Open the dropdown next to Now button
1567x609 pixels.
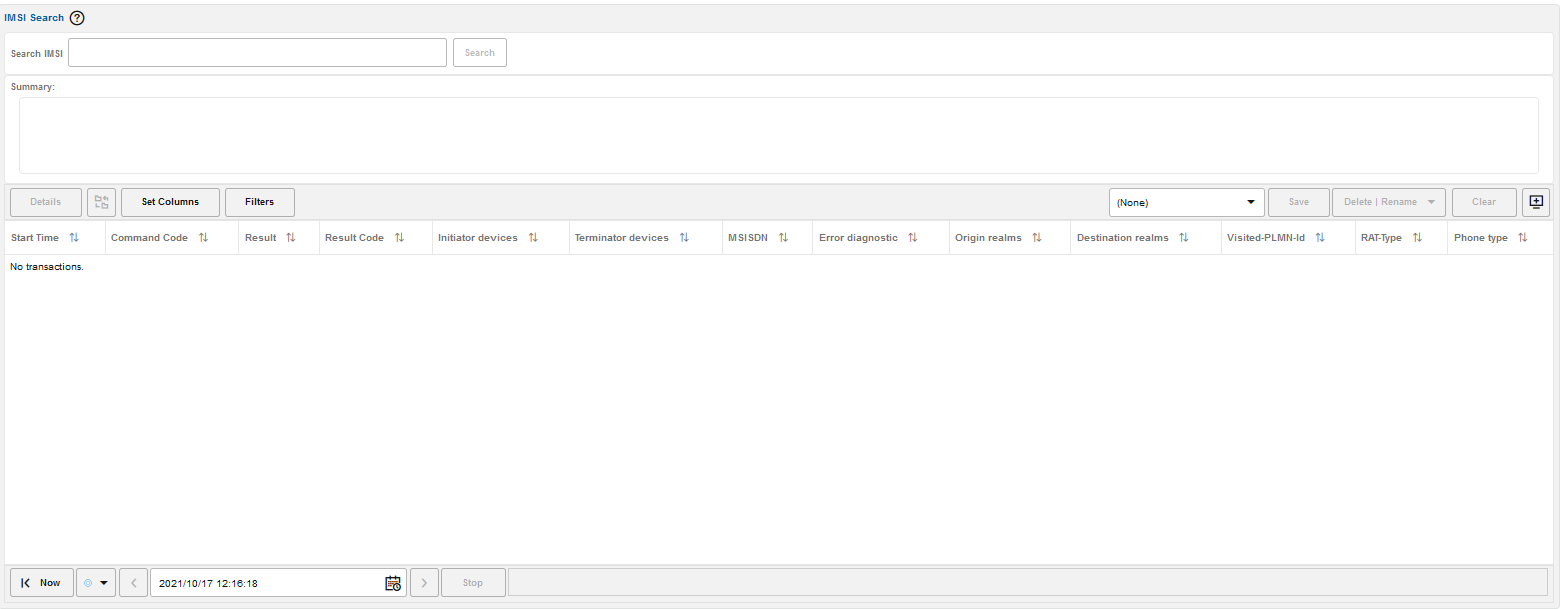(x=96, y=583)
